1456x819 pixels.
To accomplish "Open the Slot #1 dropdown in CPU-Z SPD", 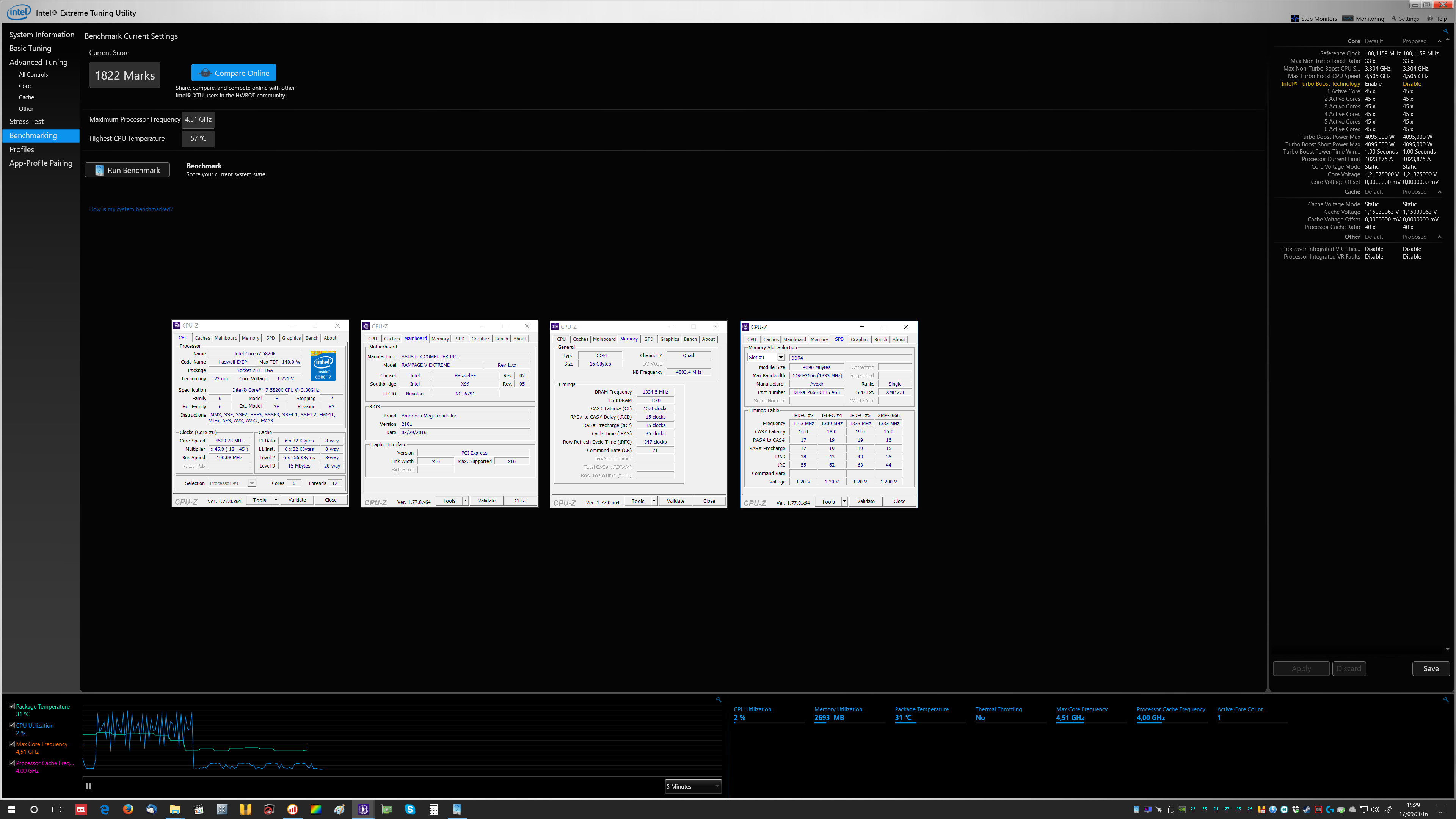I will click(x=766, y=357).
